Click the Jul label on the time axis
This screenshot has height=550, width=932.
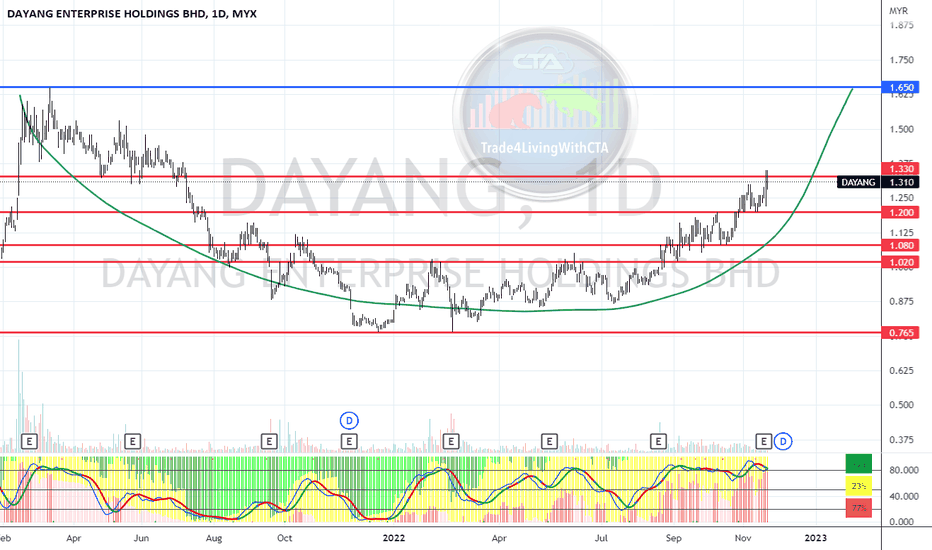point(602,538)
